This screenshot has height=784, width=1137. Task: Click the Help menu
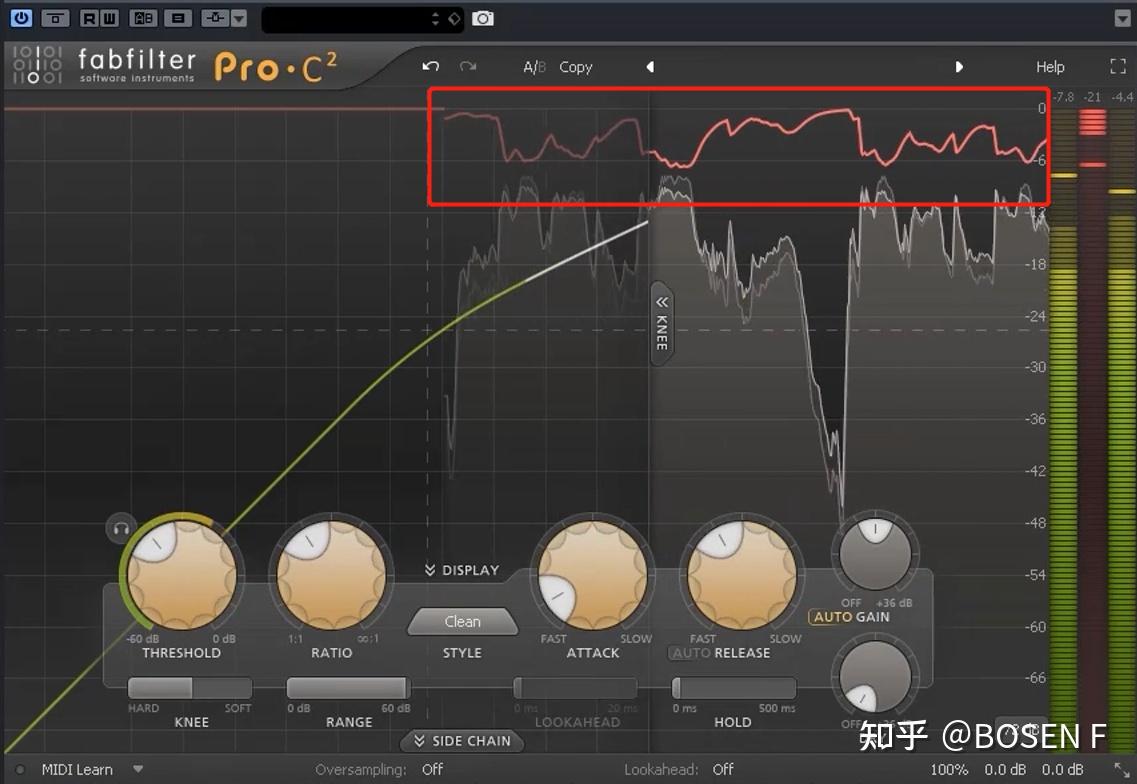1050,66
